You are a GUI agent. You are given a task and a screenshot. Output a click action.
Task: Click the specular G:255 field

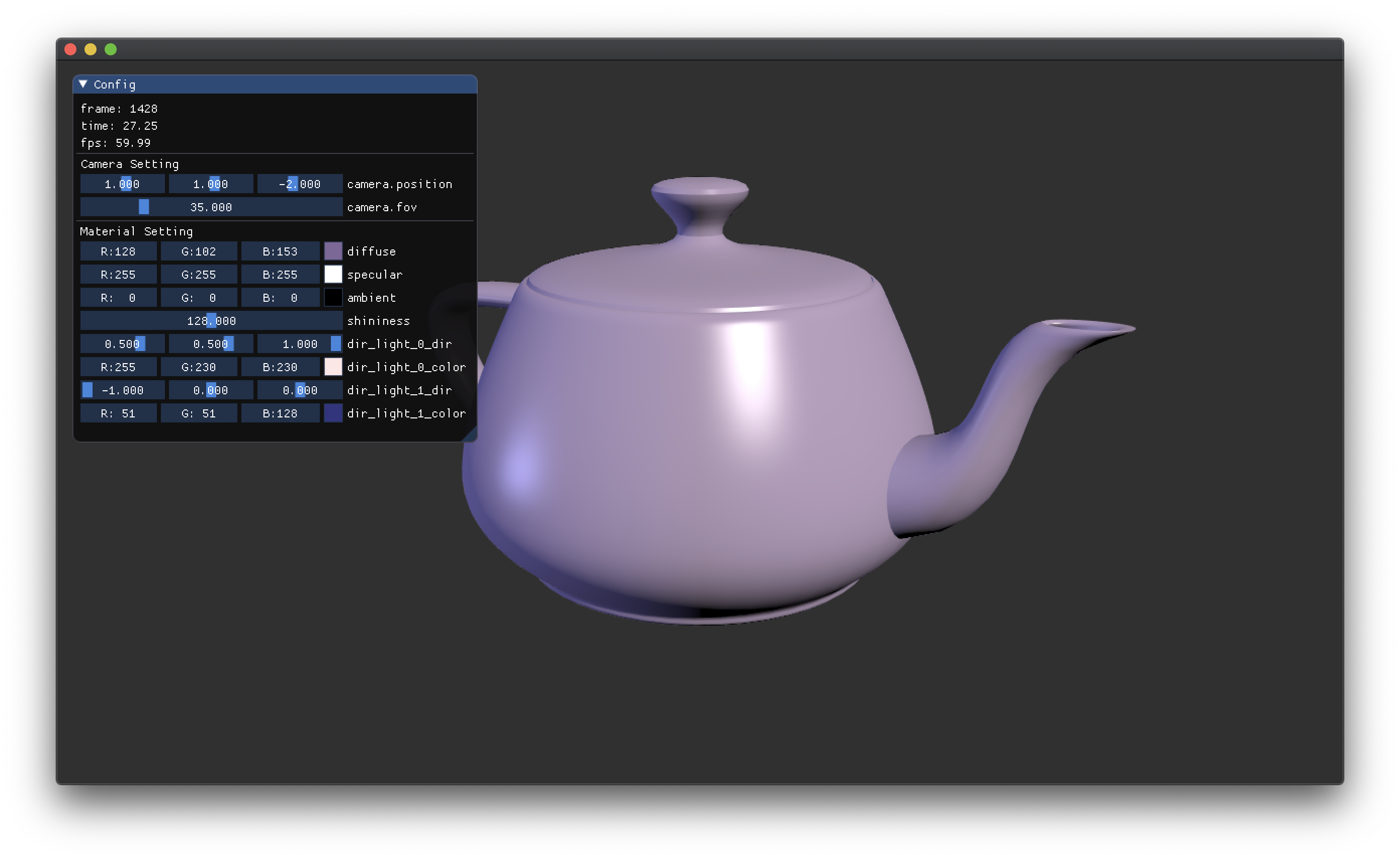tap(198, 275)
